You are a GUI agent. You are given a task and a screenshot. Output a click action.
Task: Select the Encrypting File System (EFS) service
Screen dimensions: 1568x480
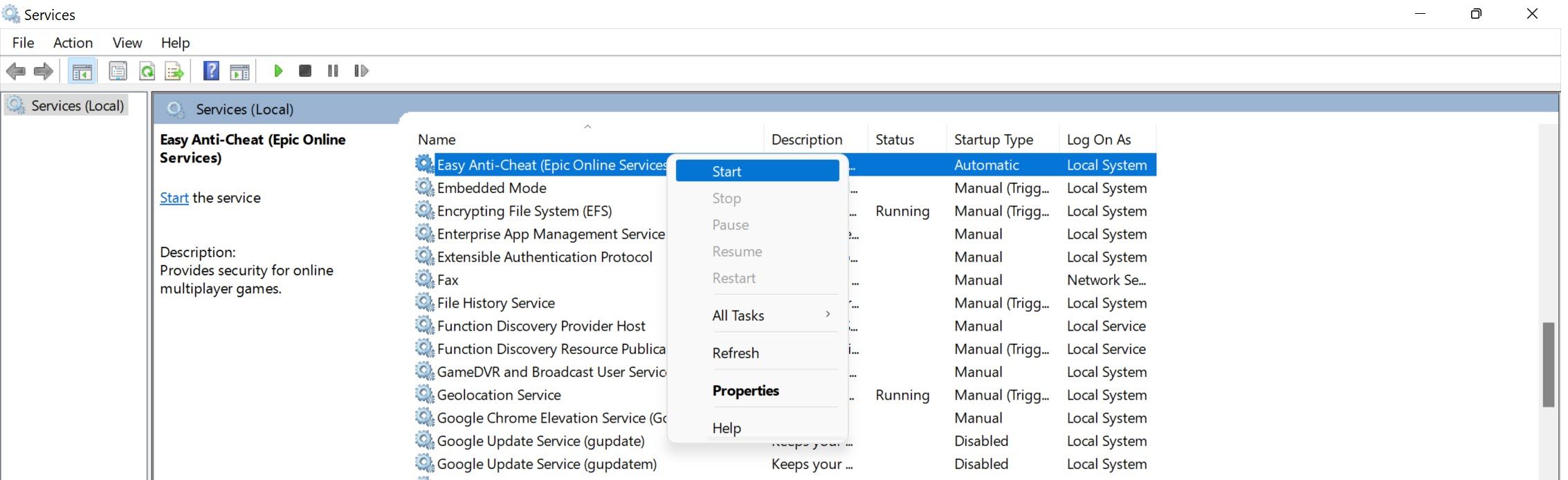(x=525, y=210)
